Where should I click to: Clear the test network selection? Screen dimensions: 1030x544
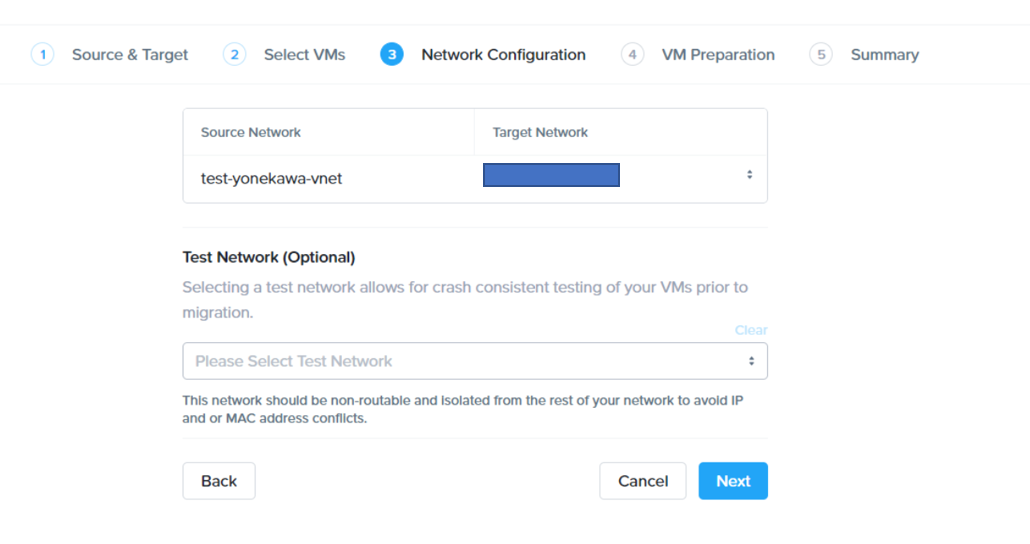[x=751, y=330]
